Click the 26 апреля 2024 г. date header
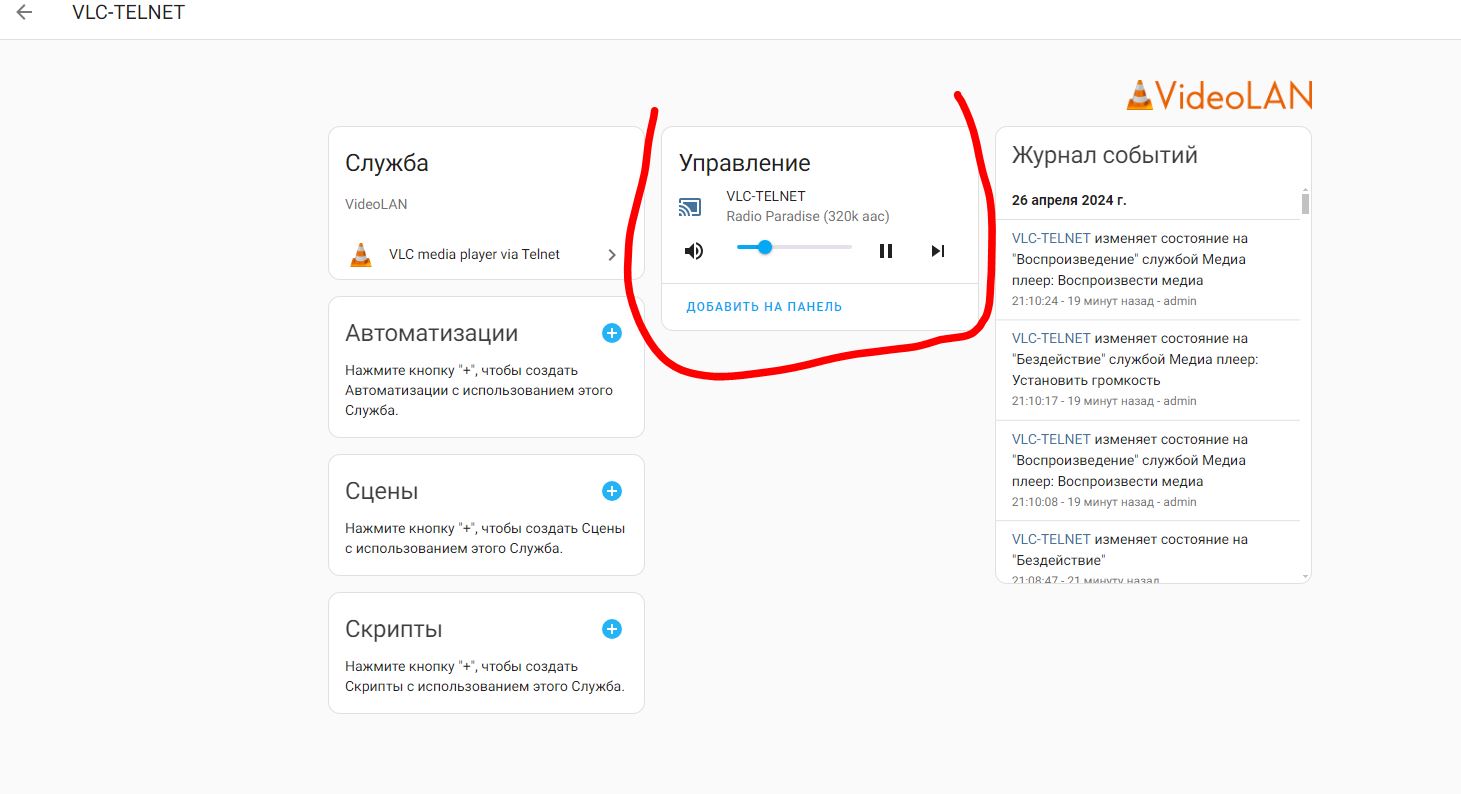This screenshot has height=794, width=1461. click(x=1069, y=200)
